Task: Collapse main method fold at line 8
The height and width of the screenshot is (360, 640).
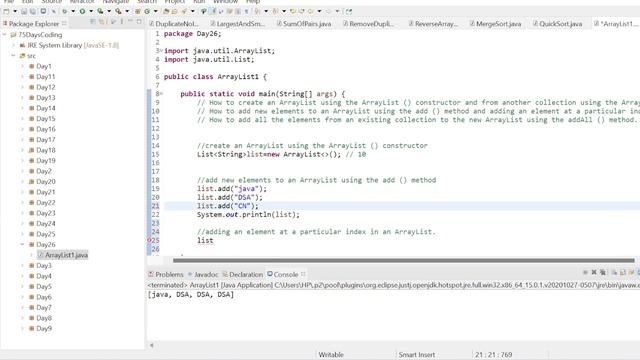Action: click(x=161, y=94)
